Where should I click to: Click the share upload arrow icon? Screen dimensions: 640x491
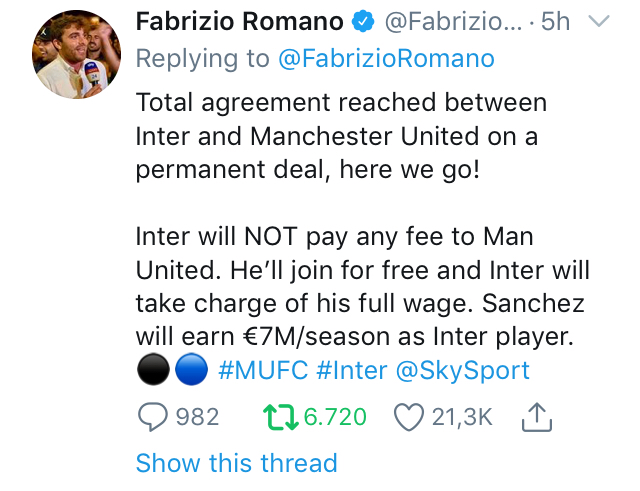pyautogui.click(x=537, y=416)
